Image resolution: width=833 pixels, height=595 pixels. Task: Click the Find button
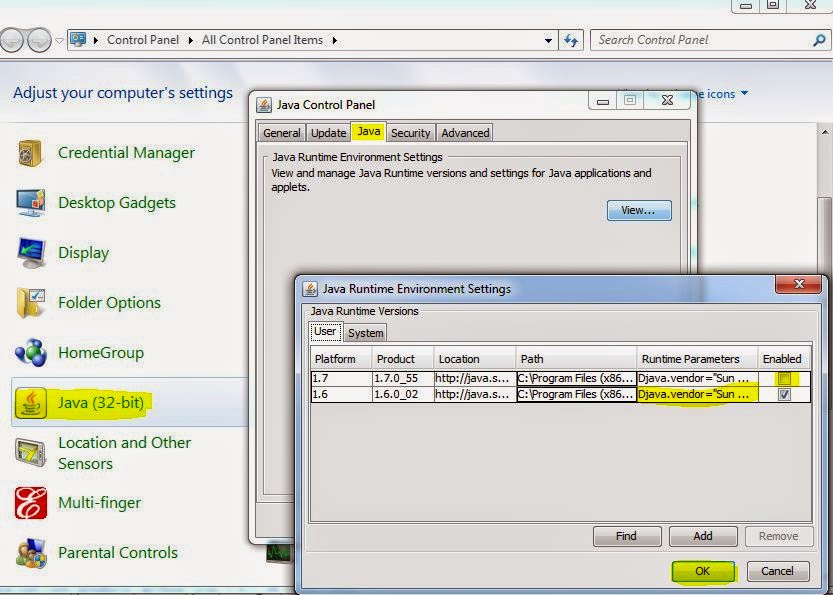(627, 536)
